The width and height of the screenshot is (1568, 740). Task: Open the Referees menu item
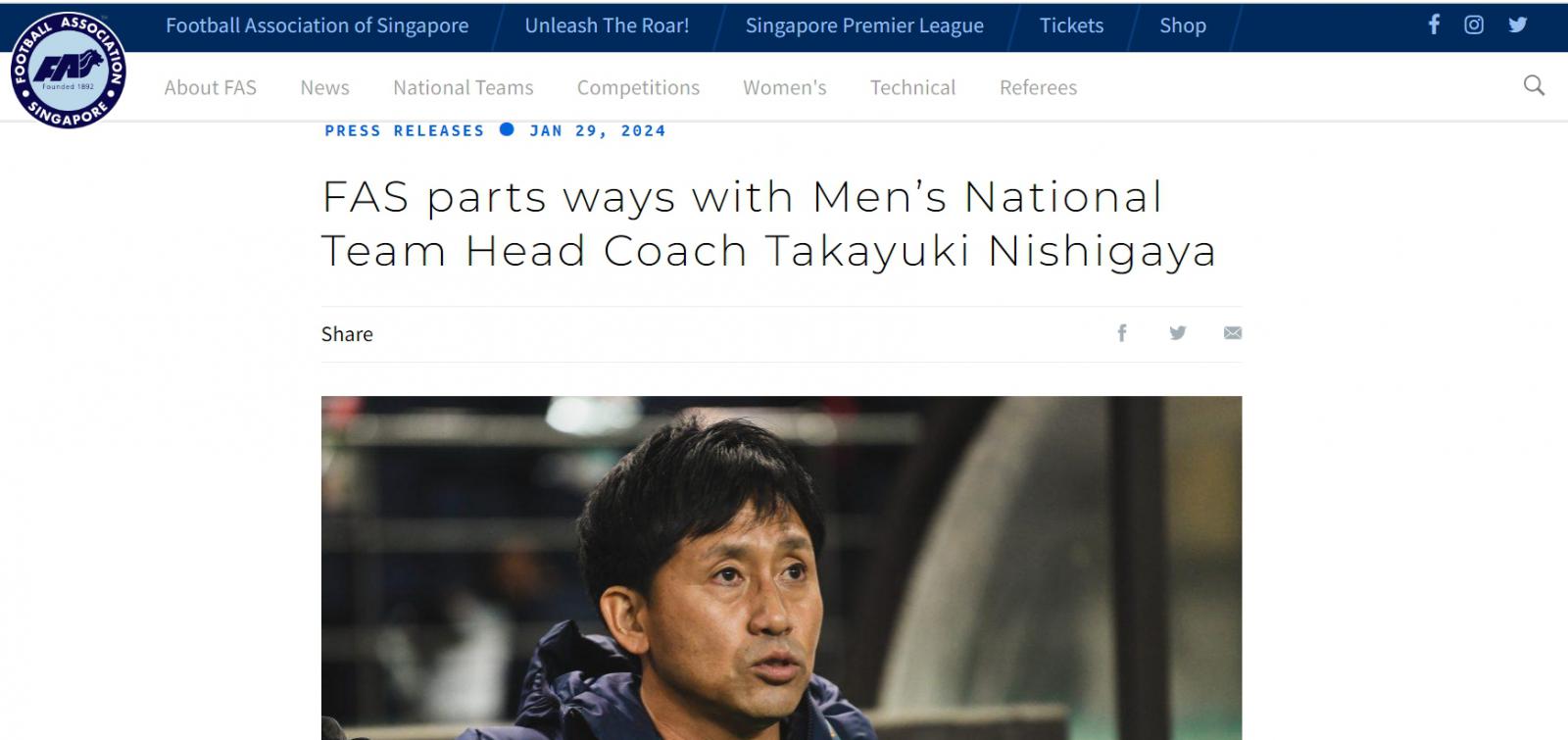[1038, 87]
